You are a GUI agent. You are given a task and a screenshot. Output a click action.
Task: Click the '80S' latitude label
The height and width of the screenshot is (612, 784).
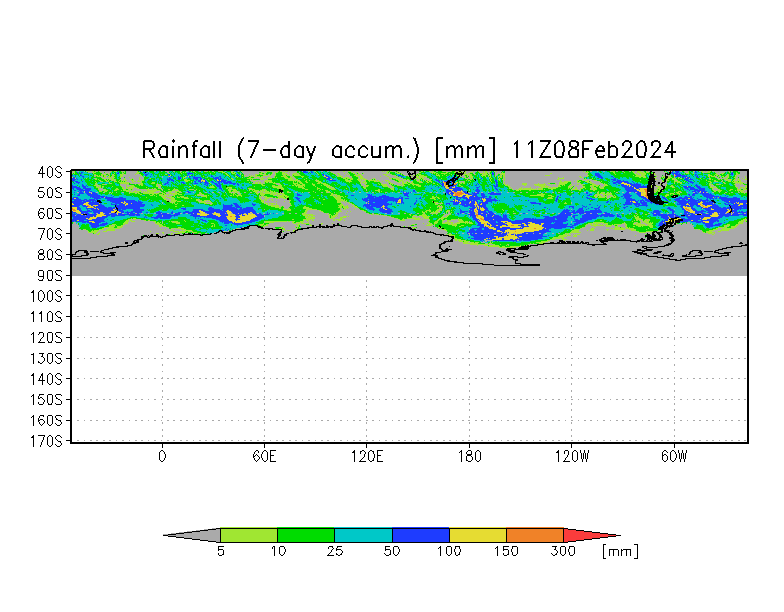pos(50,255)
